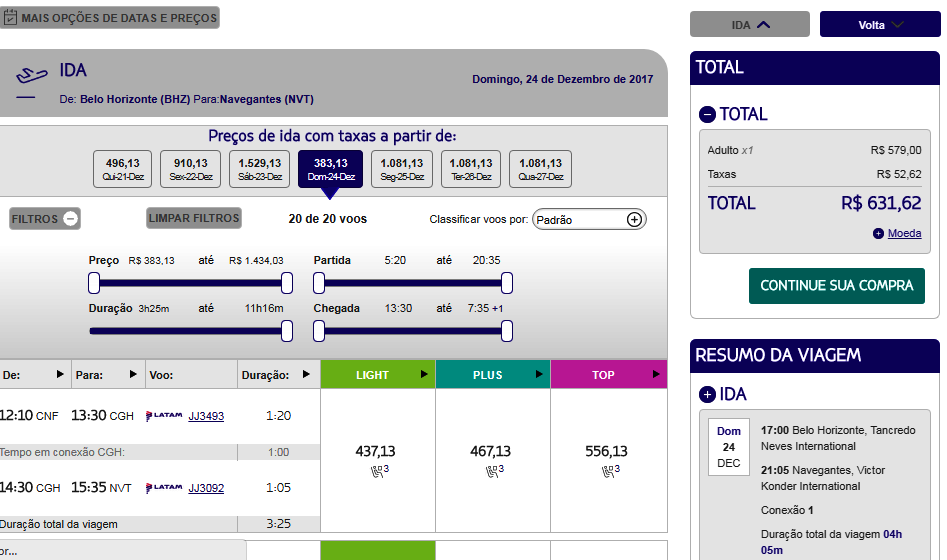Click seat icon under 467,13 PLUS fare

(493, 470)
